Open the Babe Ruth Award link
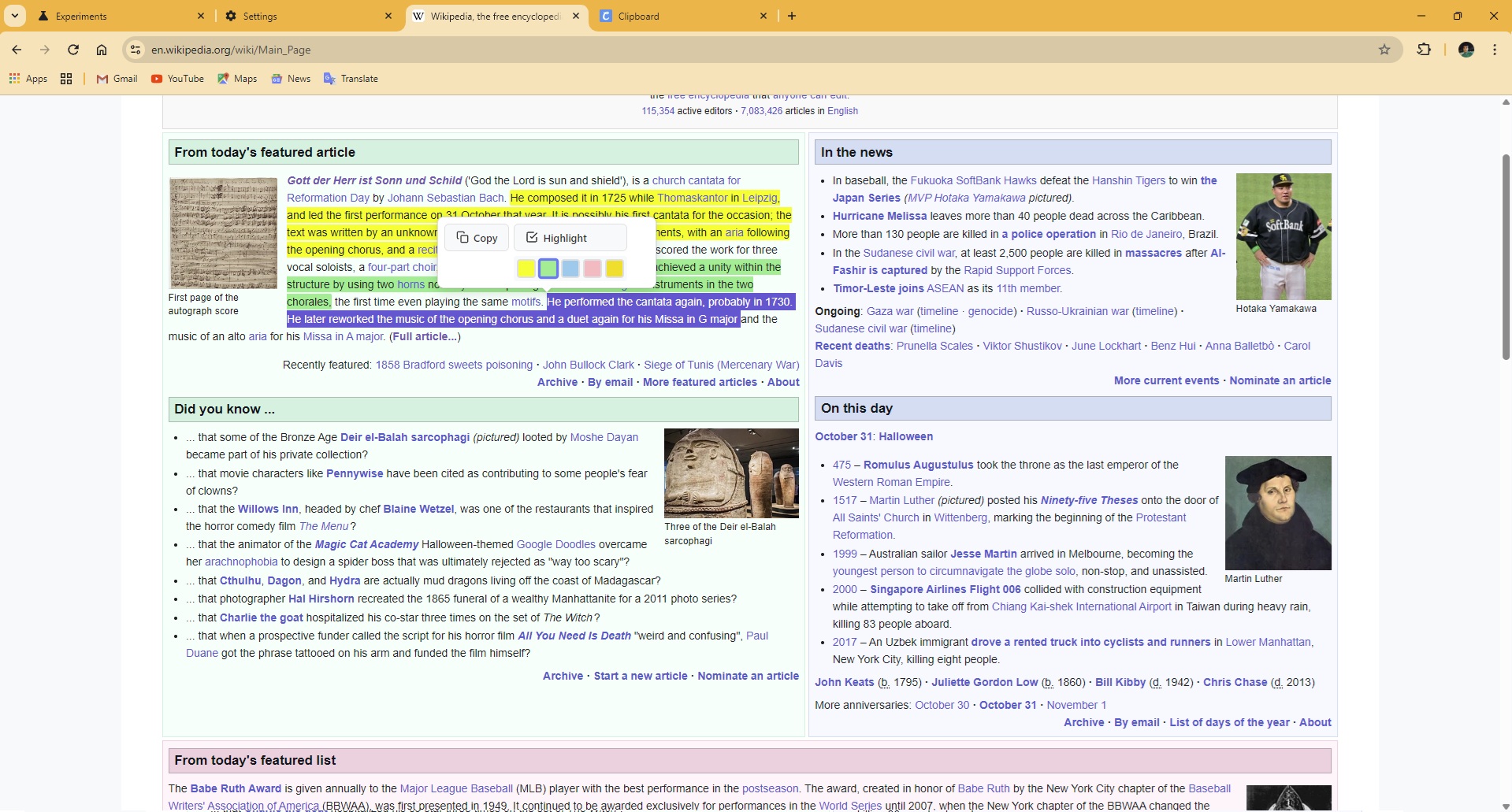The width and height of the screenshot is (1512, 812). tap(236, 788)
